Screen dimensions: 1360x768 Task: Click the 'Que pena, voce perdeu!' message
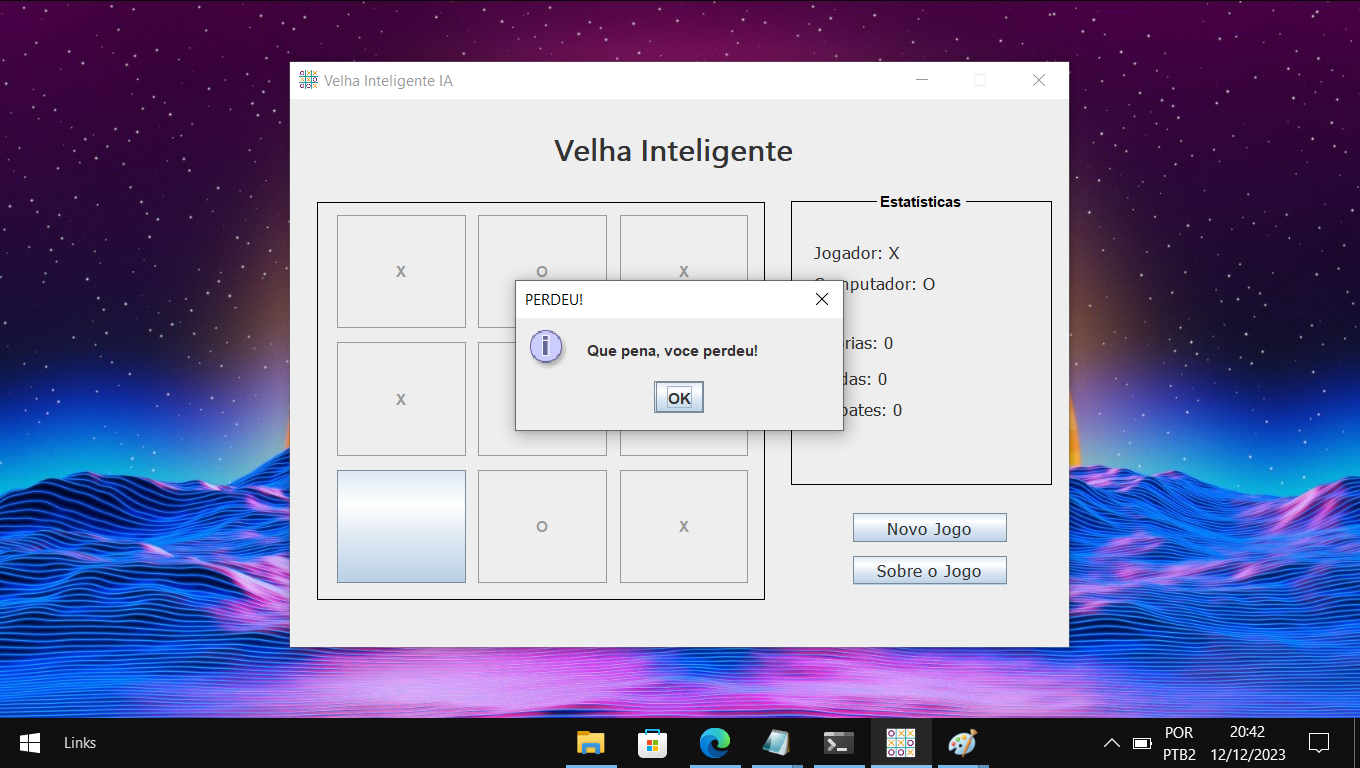(672, 351)
